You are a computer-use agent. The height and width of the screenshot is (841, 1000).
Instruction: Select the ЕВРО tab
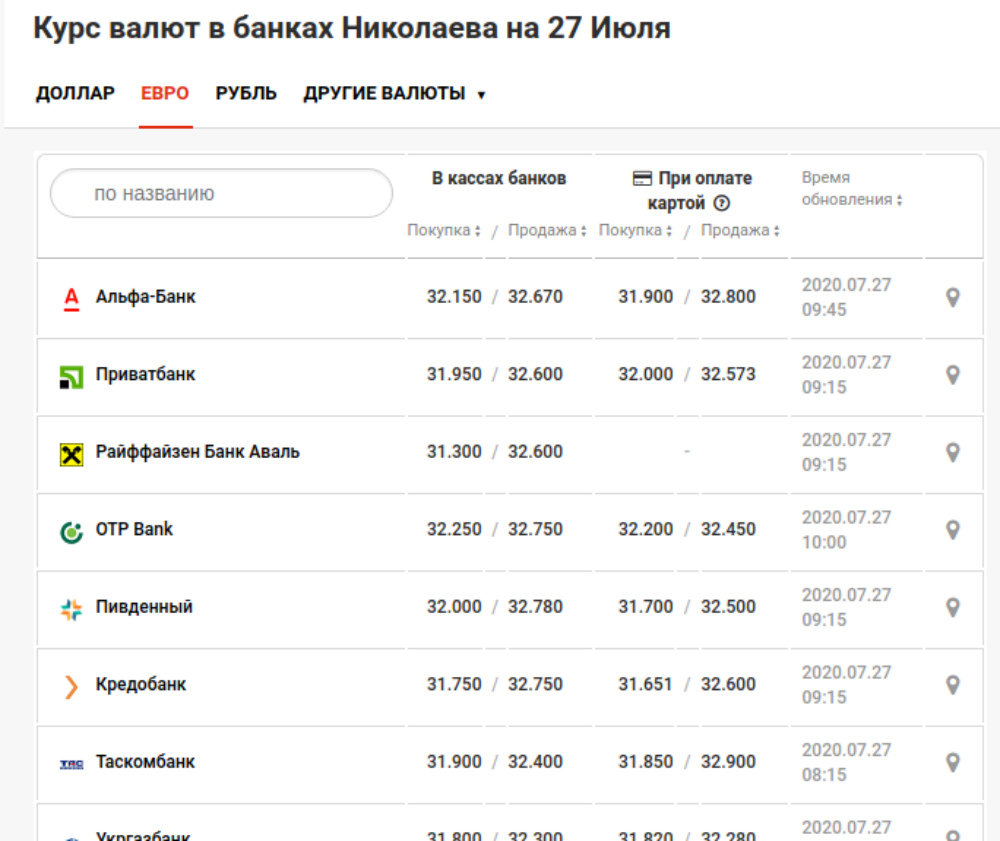click(165, 94)
